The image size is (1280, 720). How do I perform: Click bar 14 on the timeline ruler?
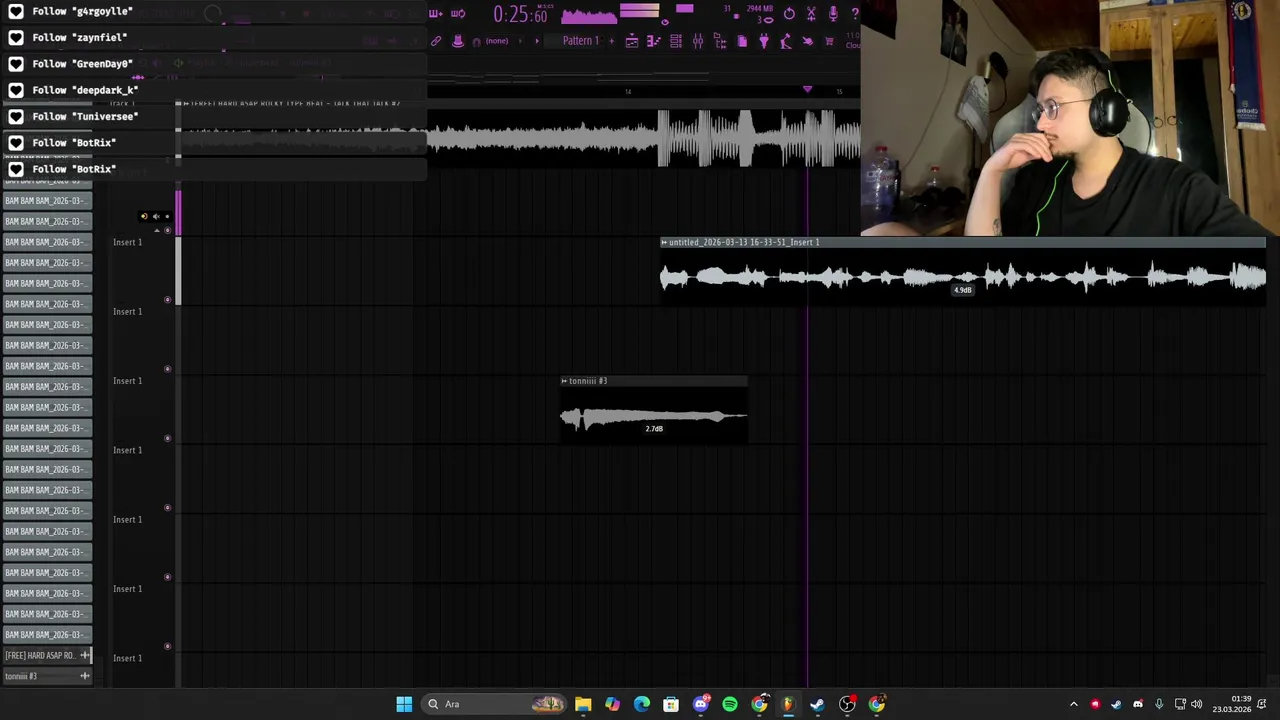[x=628, y=91]
